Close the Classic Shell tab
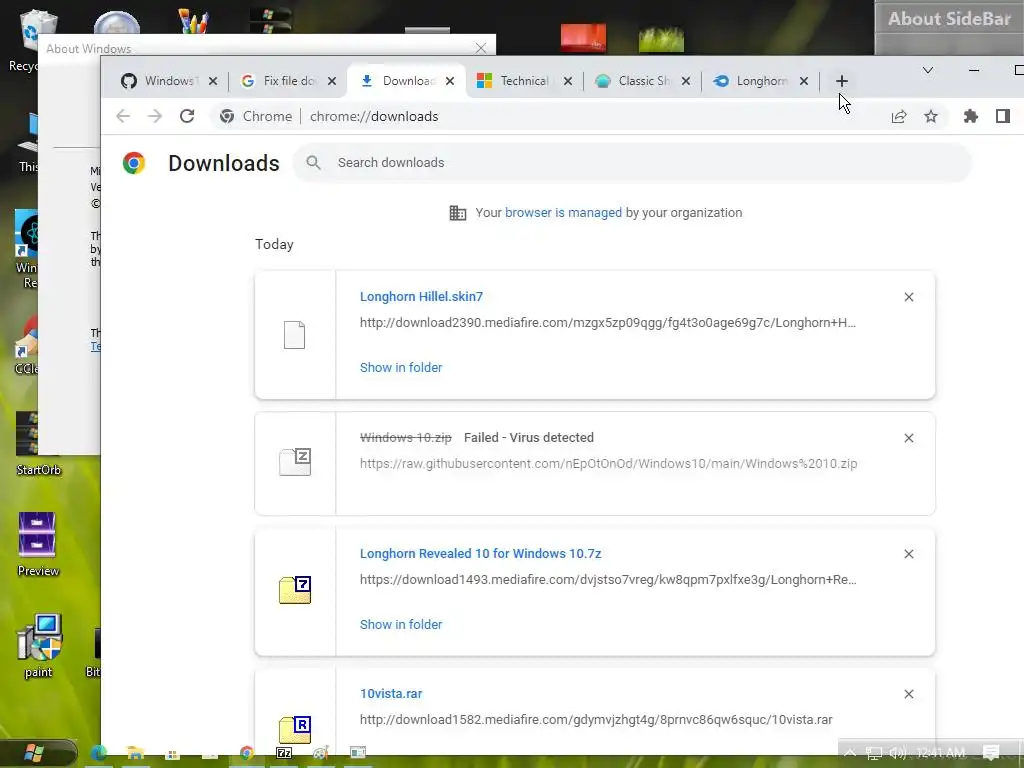Viewport: 1024px width, 768px height. pos(686,81)
